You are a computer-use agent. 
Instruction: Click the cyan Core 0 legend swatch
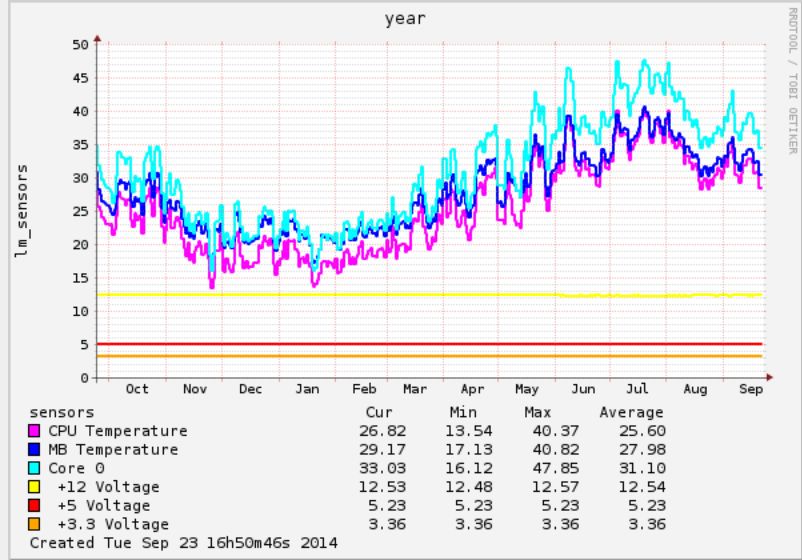pyautogui.click(x=34, y=468)
